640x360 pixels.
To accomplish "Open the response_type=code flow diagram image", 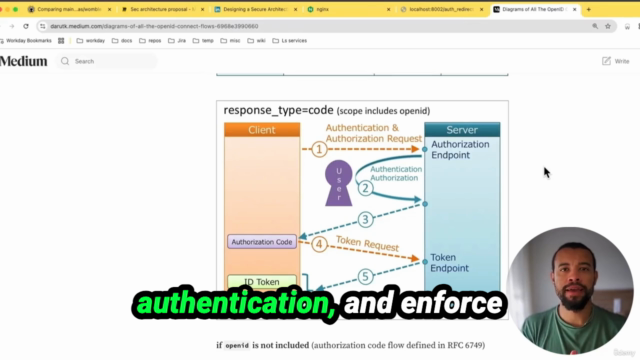I will [362, 210].
